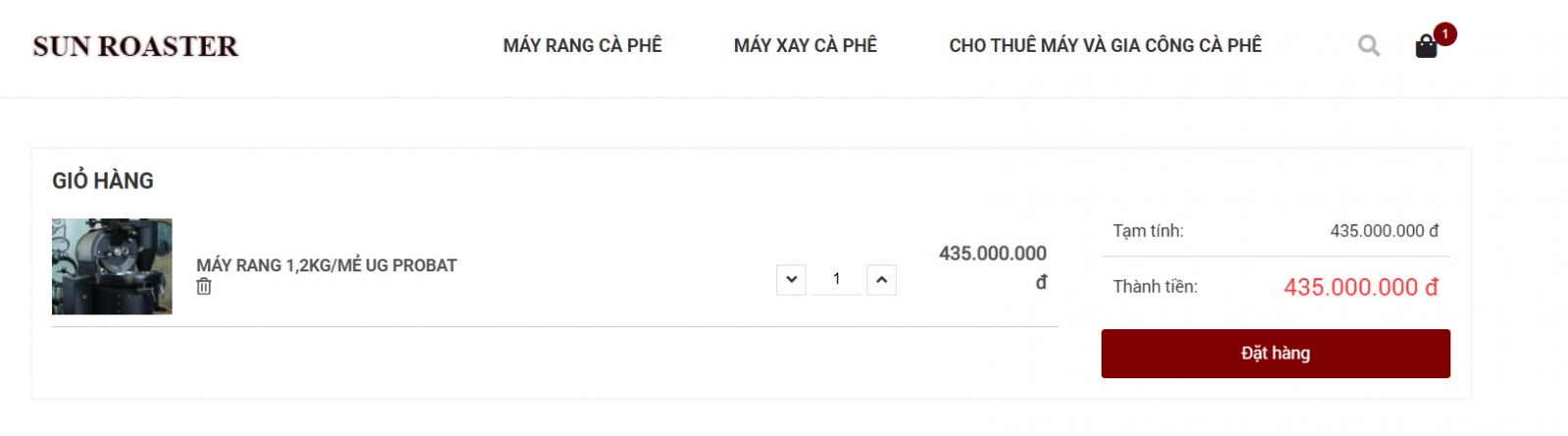Decrease quantity with the down chevron
Screen dimensions: 1568x436
[x=791, y=279]
